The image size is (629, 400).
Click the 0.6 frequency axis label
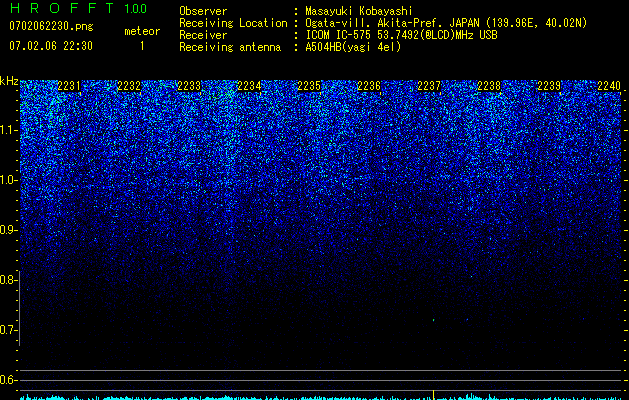click(7, 380)
